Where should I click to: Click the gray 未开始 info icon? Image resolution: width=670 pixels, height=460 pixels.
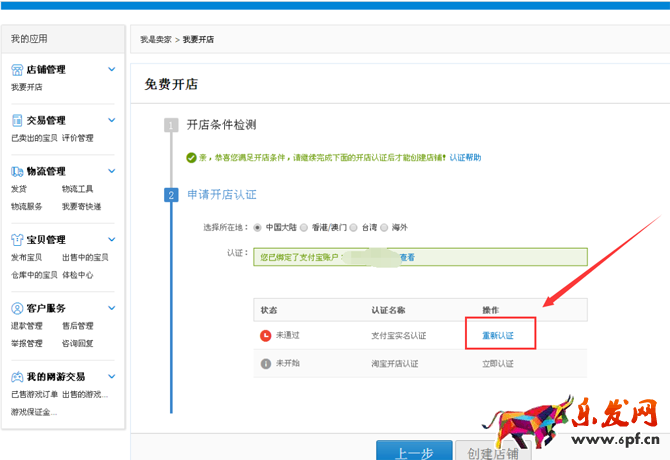[265, 362]
